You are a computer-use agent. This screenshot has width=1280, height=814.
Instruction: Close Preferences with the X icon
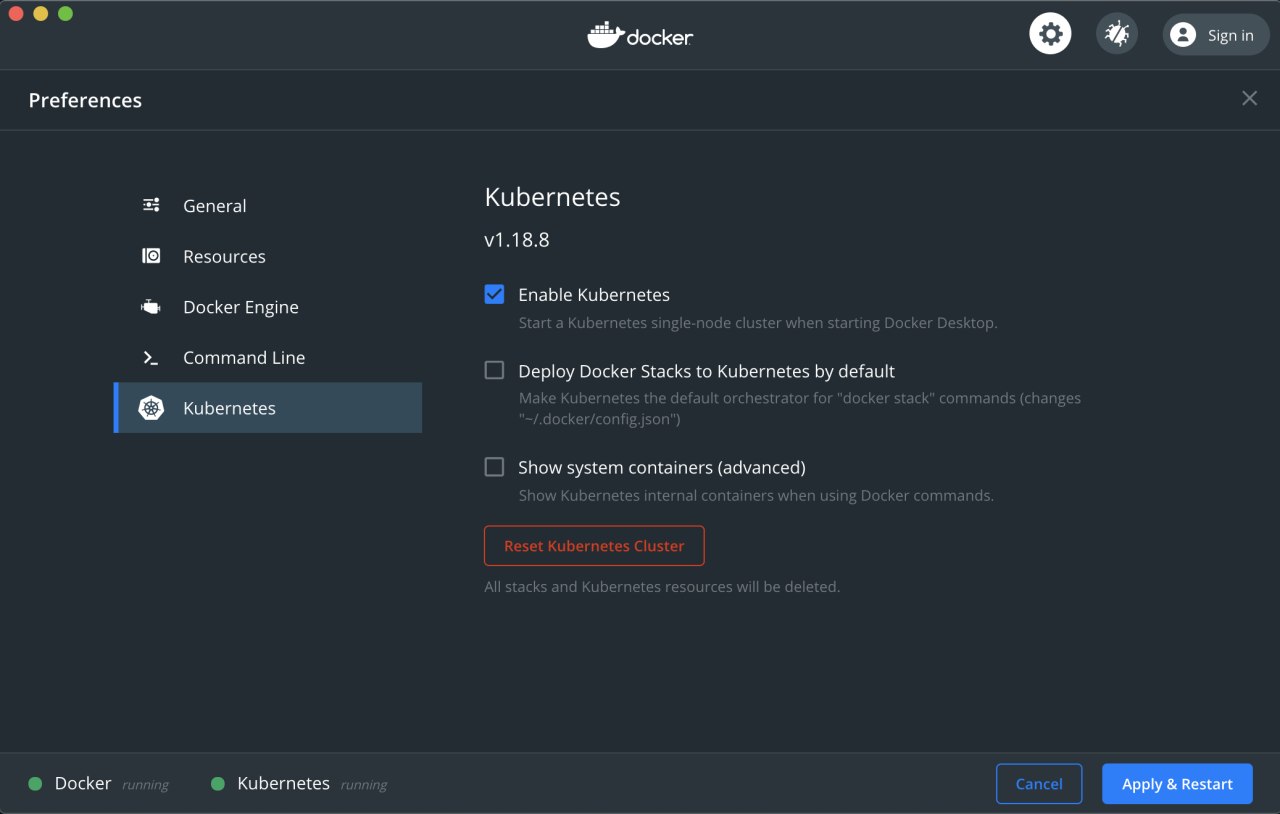point(1249,98)
